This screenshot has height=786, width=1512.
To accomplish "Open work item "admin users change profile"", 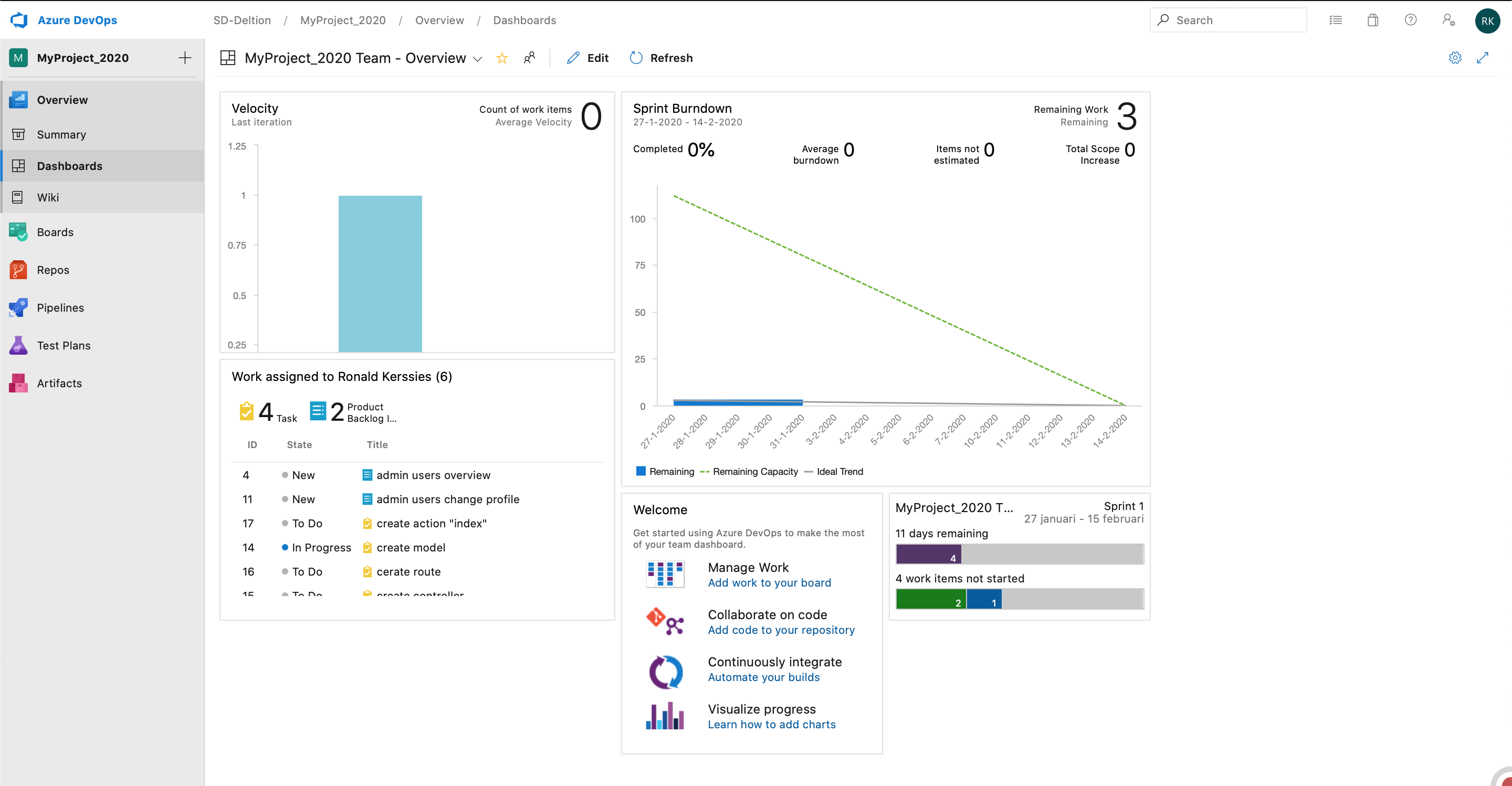I will pos(448,499).
